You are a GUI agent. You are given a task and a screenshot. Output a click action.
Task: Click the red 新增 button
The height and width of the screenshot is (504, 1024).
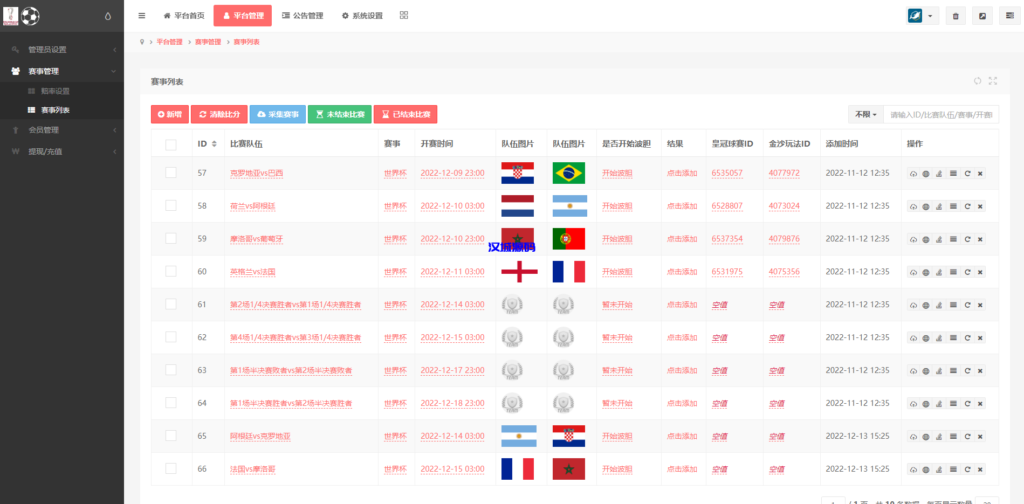coord(167,115)
